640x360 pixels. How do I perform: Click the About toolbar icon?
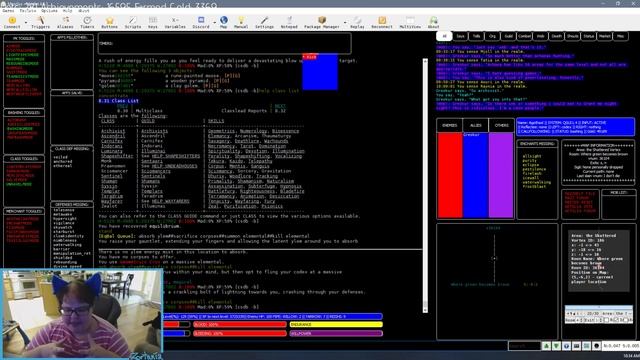(433, 22)
